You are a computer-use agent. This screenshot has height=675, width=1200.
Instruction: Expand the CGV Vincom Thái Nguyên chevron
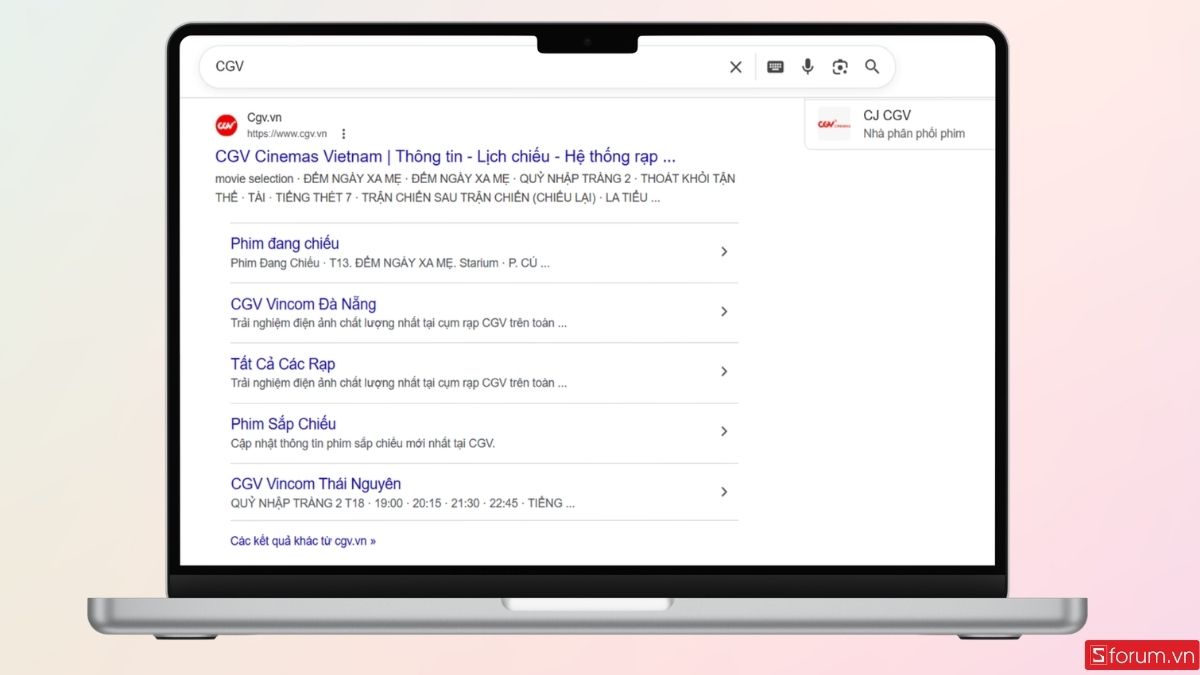[724, 491]
